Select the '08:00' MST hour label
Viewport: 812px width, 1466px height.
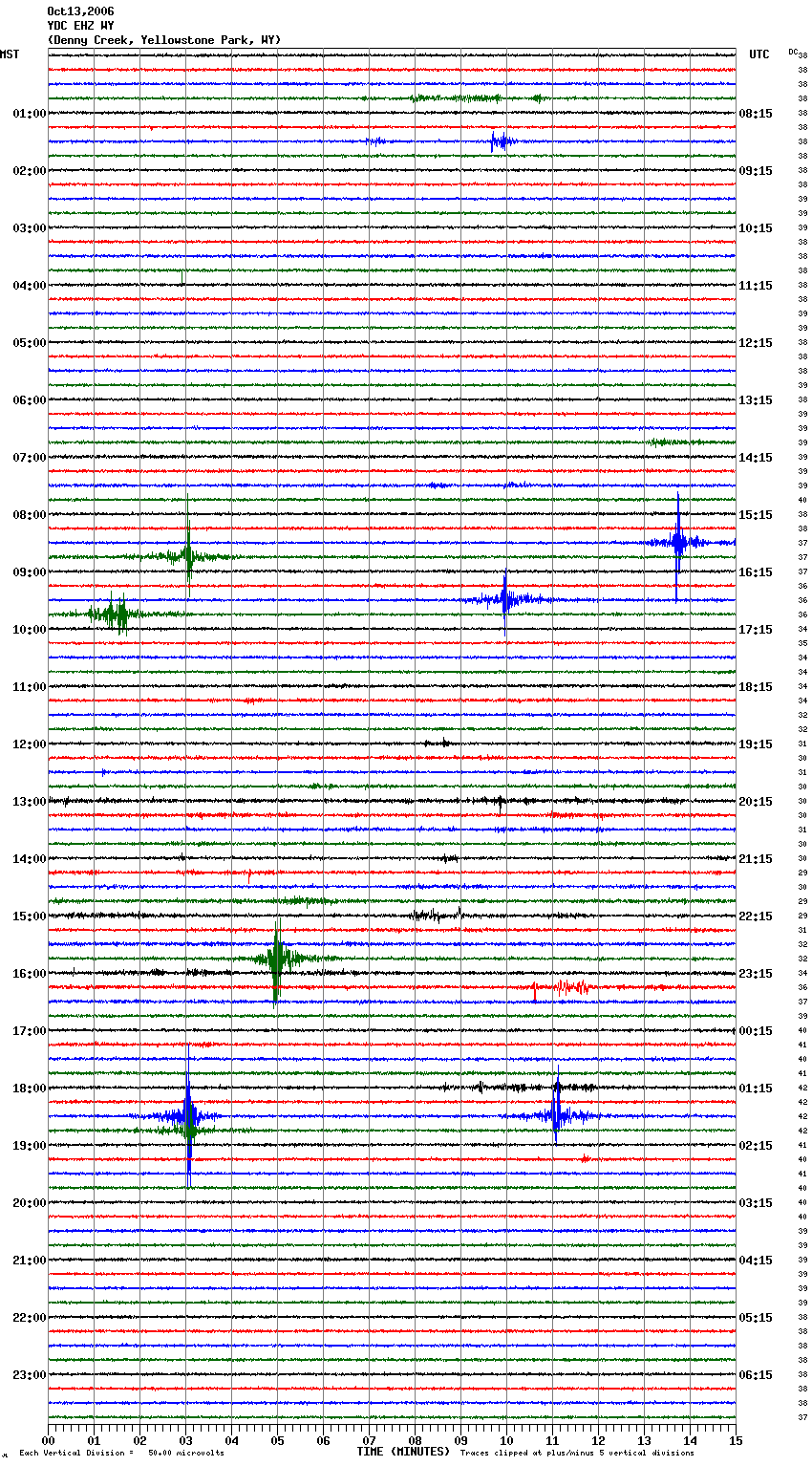point(30,515)
